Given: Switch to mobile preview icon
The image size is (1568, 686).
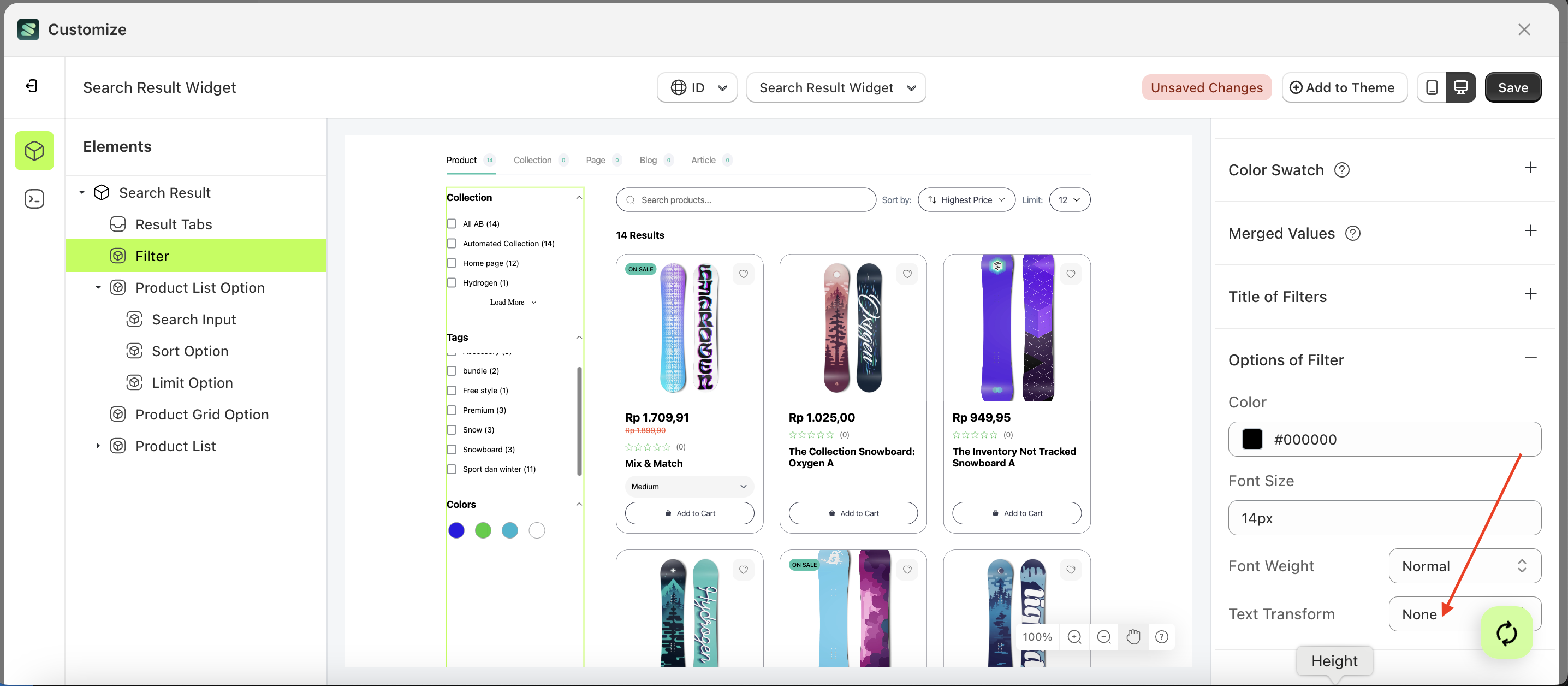Looking at the screenshot, I should pyautogui.click(x=1432, y=87).
